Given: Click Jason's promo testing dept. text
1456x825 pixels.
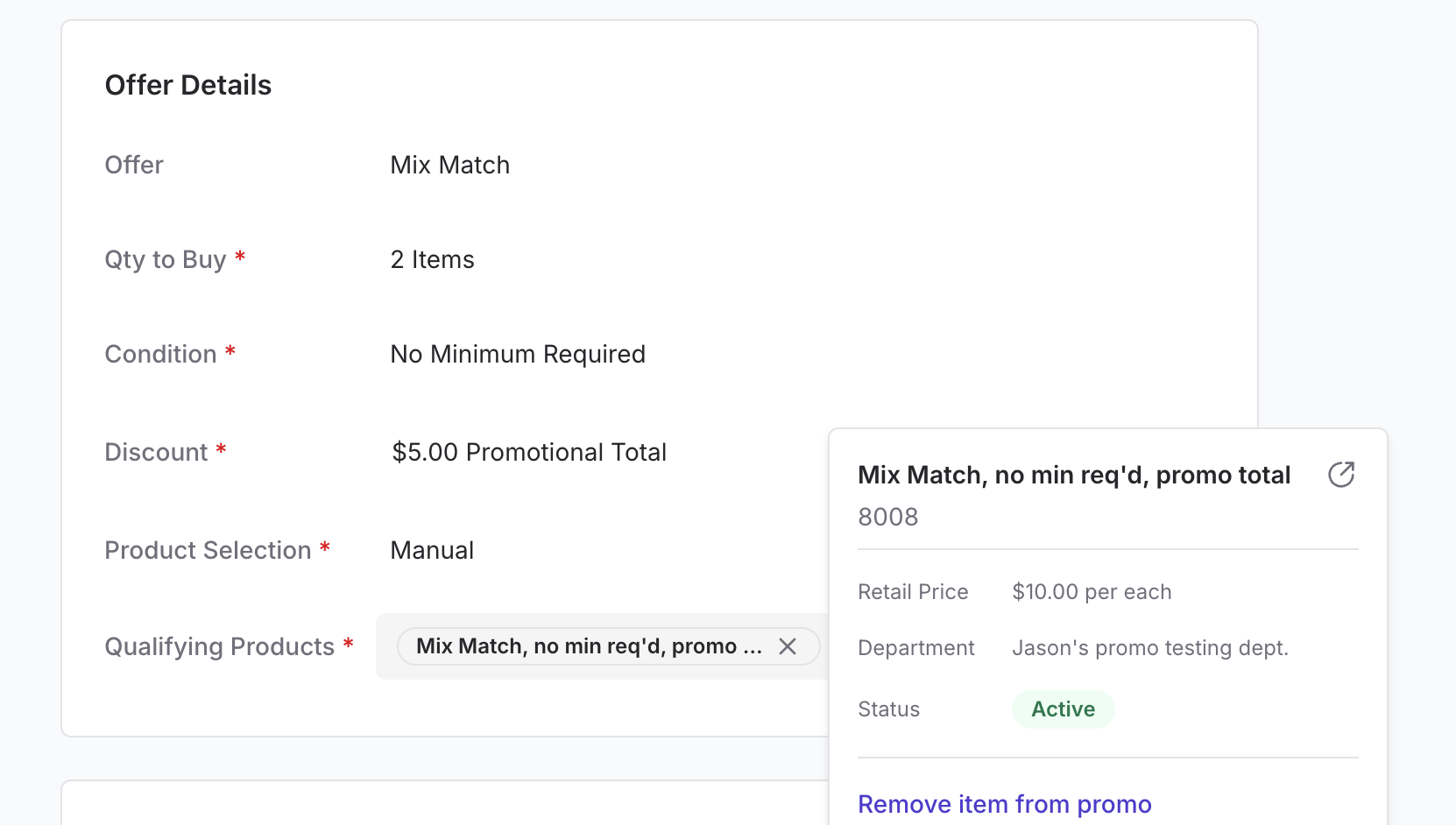Looking at the screenshot, I should (1150, 648).
